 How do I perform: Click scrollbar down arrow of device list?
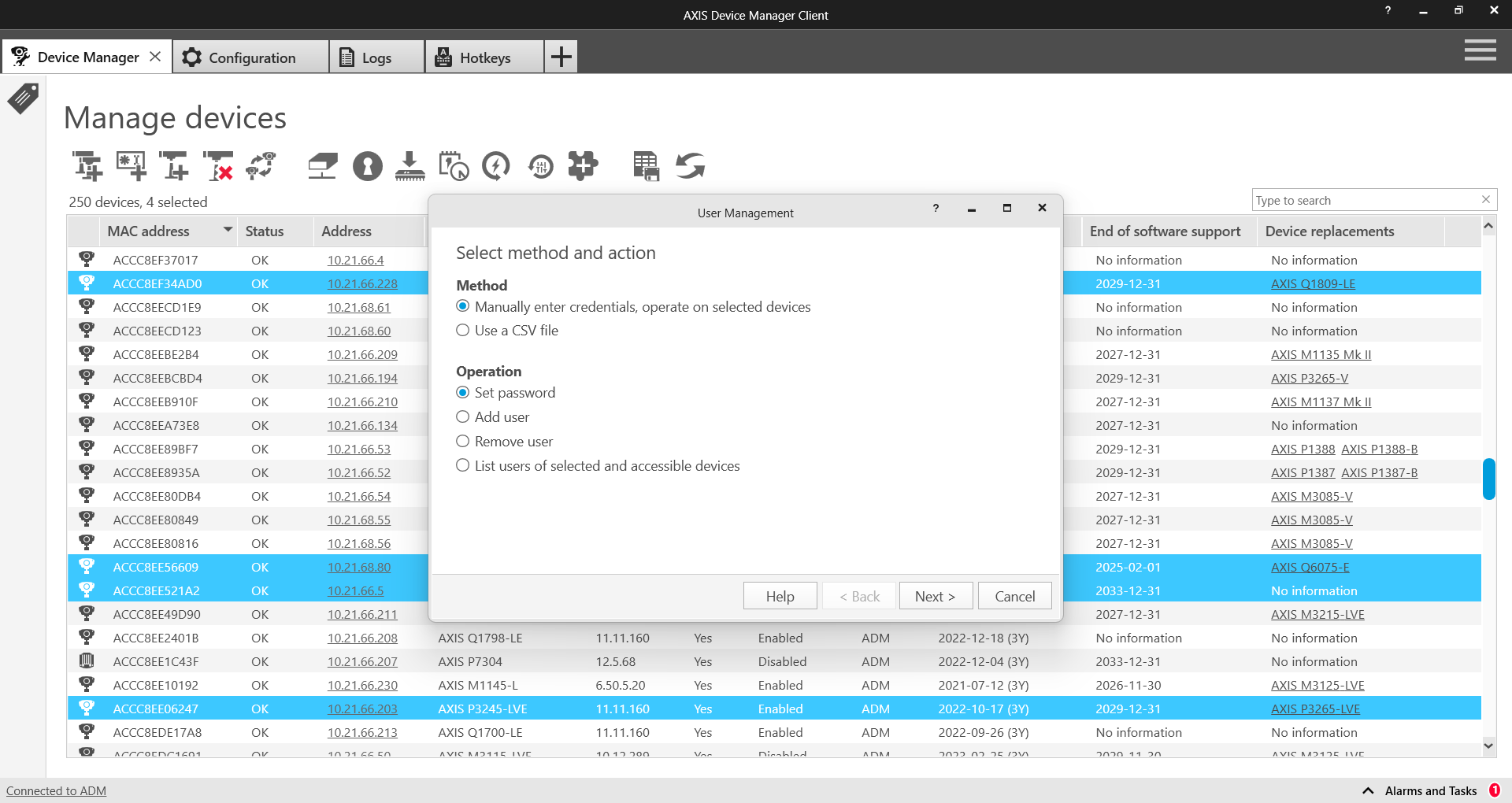point(1488,745)
